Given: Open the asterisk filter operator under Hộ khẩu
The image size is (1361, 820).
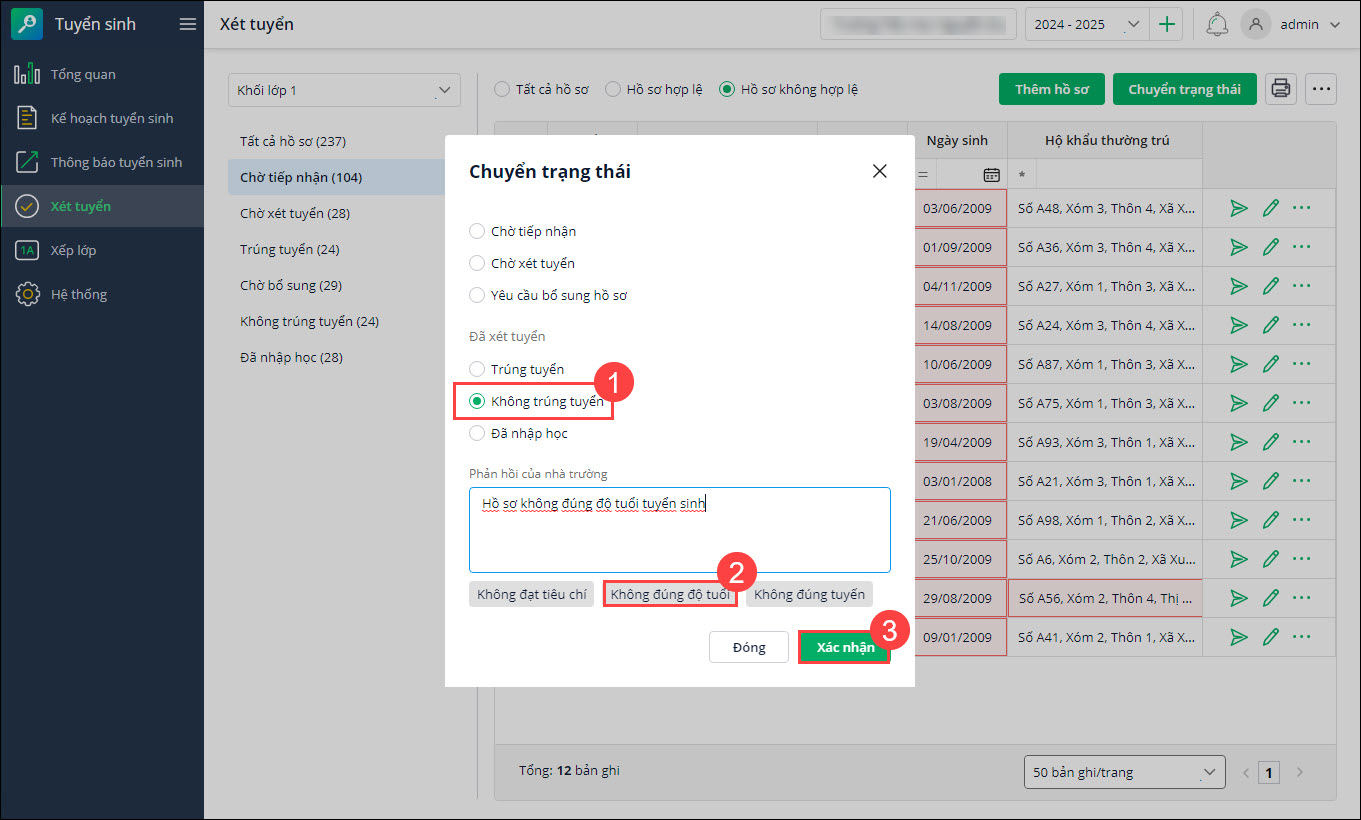Looking at the screenshot, I should 1022,174.
